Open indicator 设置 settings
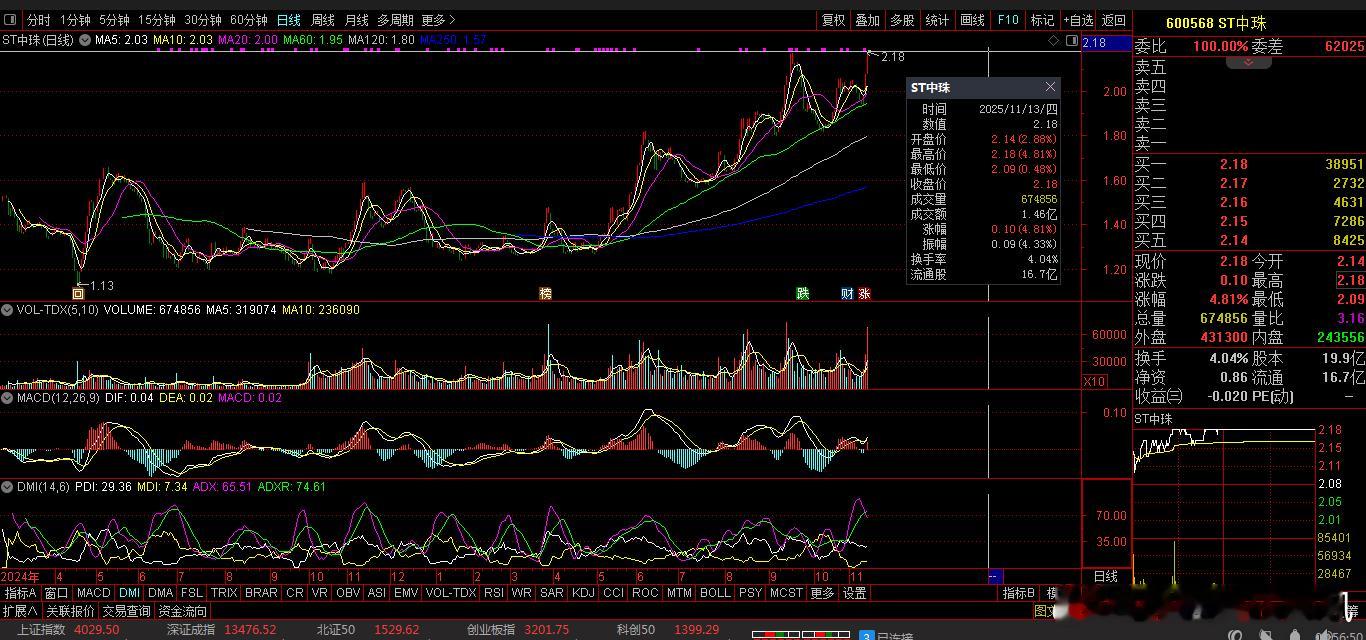Viewport: 1366px width, 640px height. click(x=854, y=593)
